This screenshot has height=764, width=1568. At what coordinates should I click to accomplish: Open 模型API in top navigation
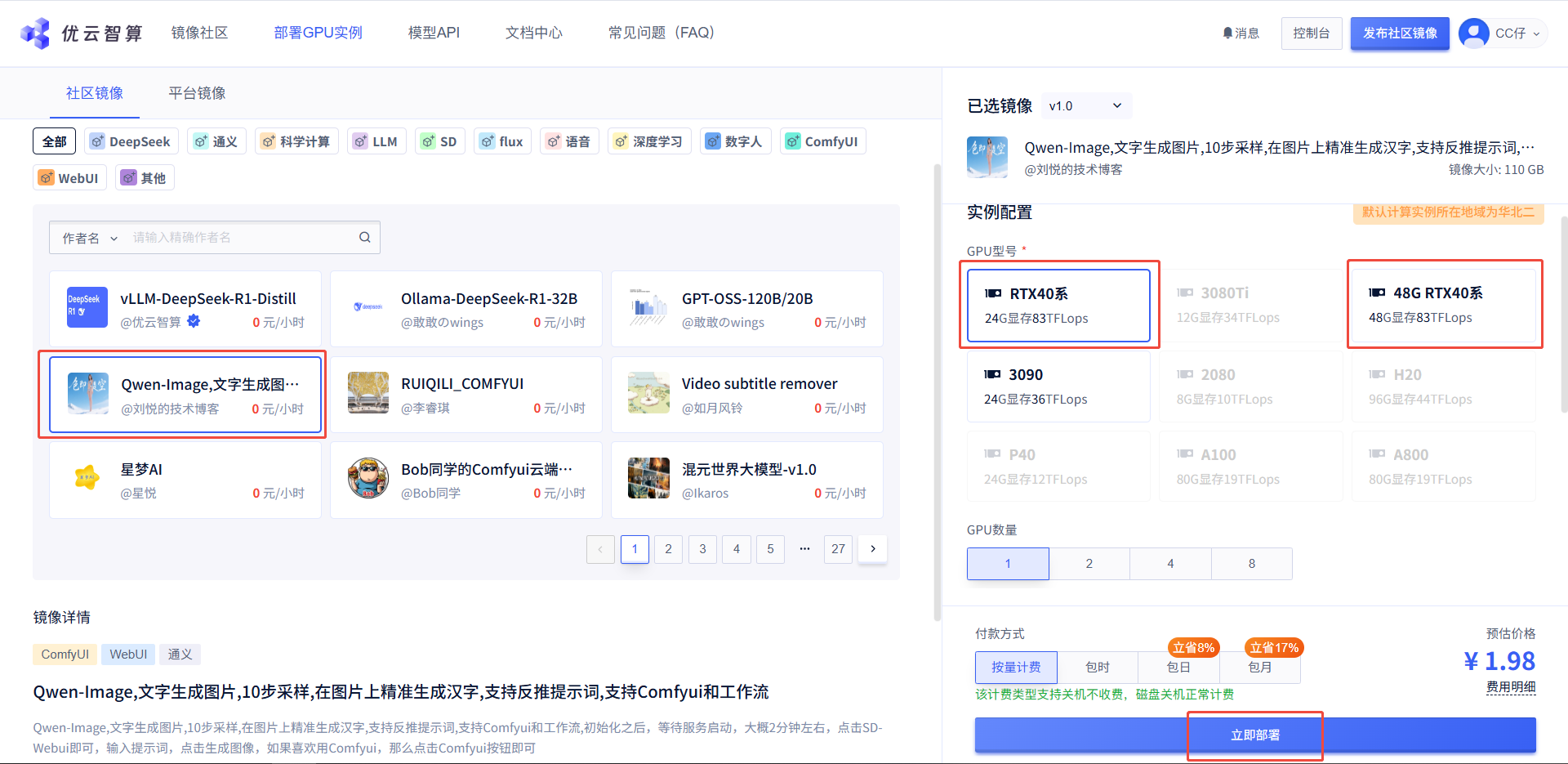(434, 33)
